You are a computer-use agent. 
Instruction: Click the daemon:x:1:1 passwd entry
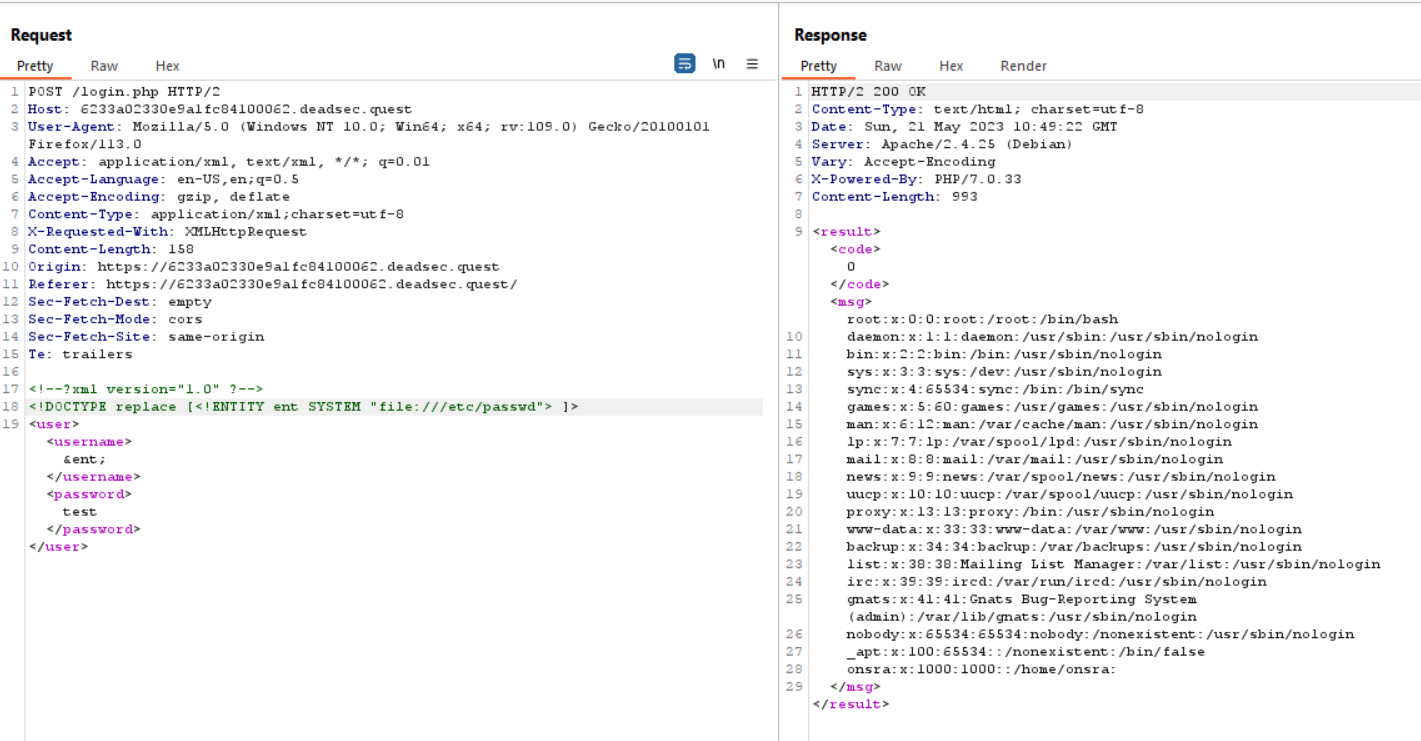coord(1053,337)
